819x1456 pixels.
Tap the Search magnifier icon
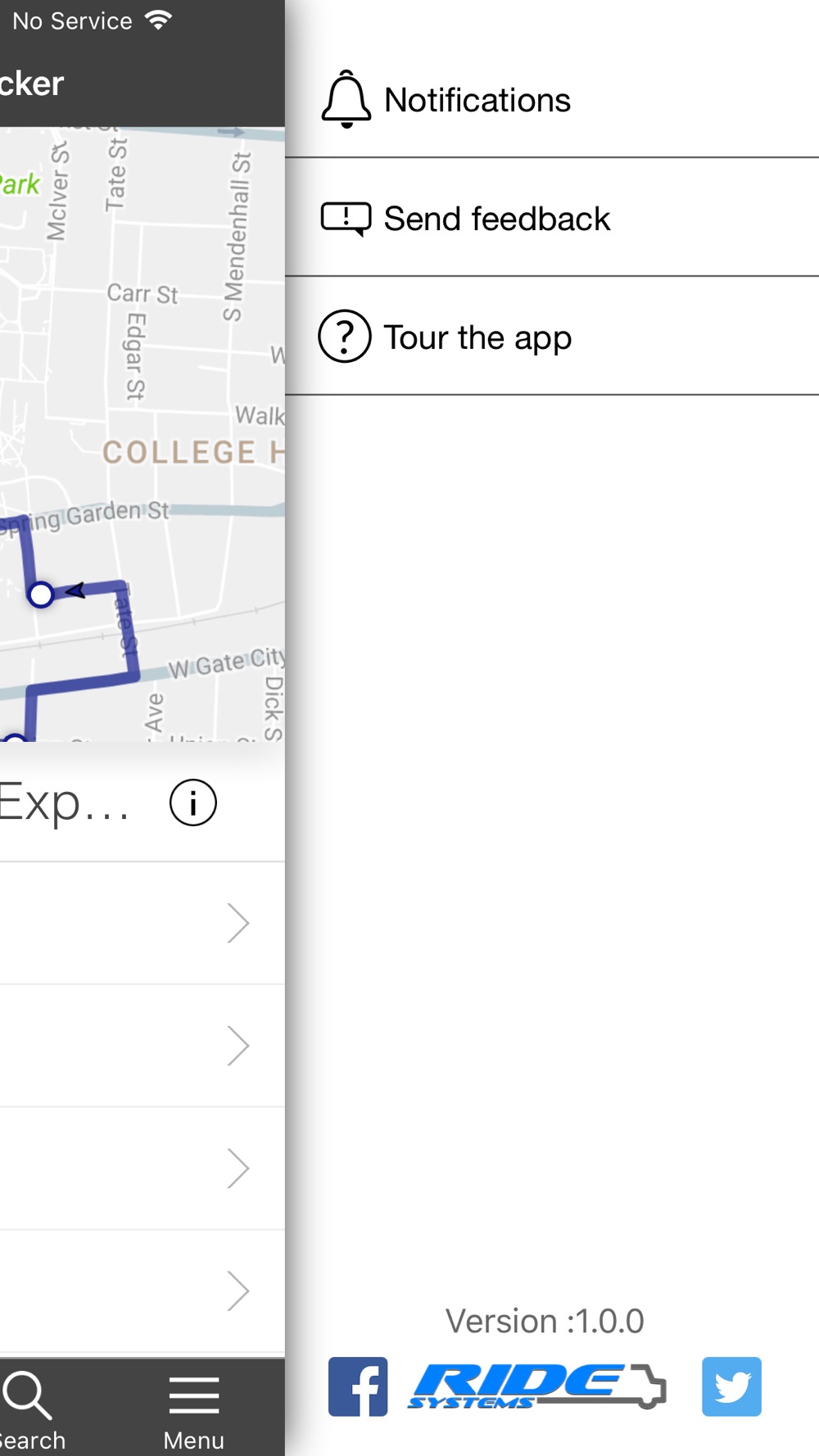(x=28, y=1395)
